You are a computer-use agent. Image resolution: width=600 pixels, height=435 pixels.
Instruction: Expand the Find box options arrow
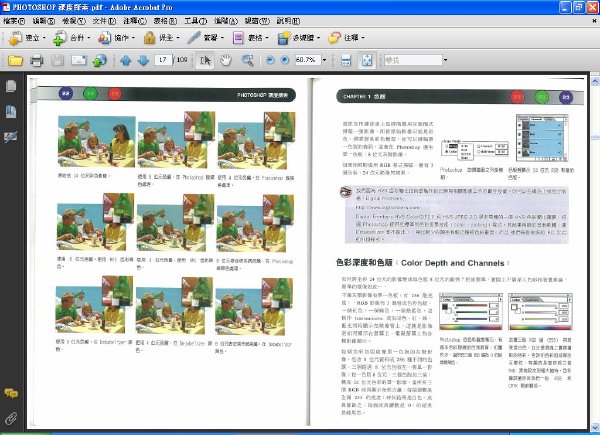pos(445,60)
